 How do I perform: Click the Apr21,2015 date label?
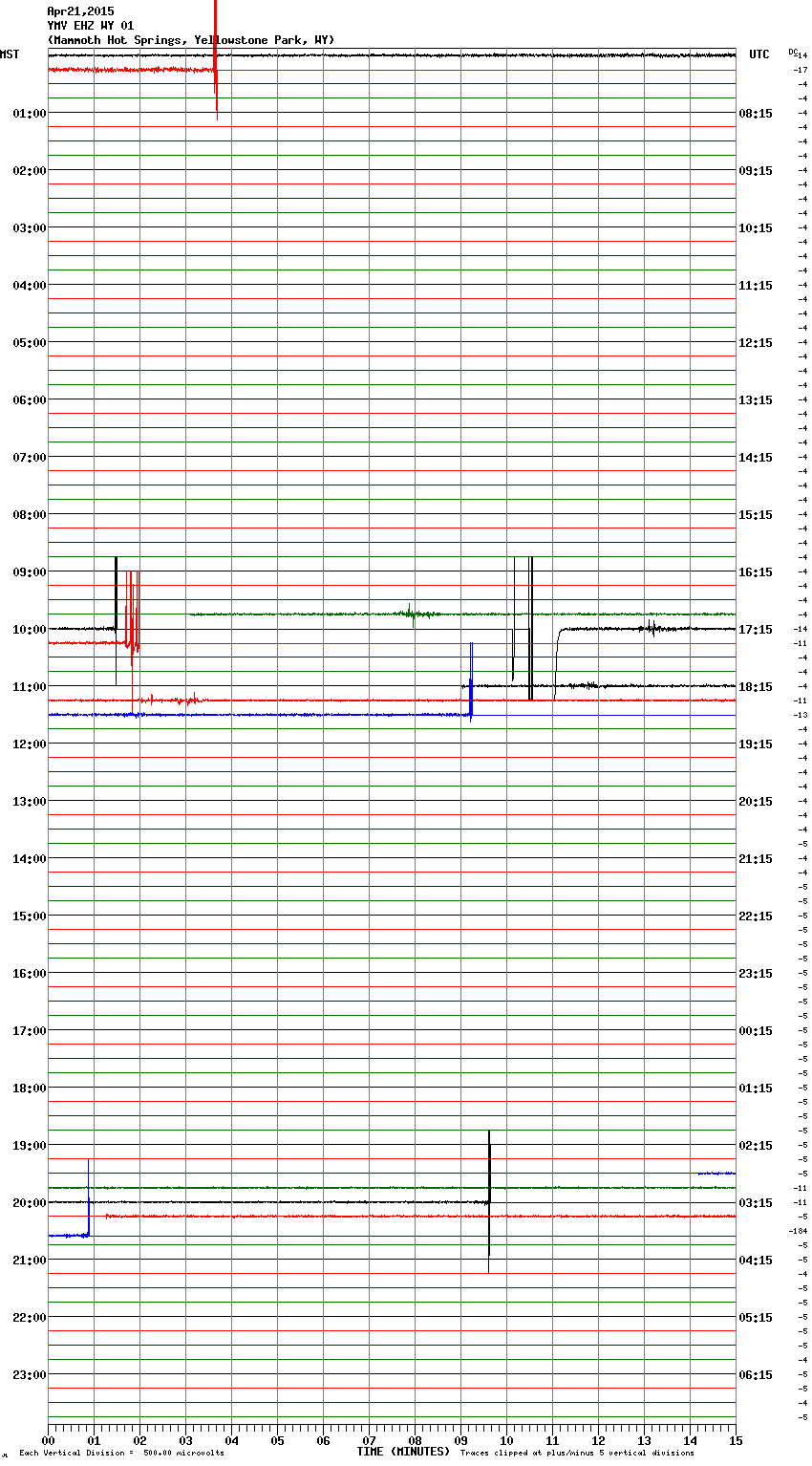(x=80, y=11)
